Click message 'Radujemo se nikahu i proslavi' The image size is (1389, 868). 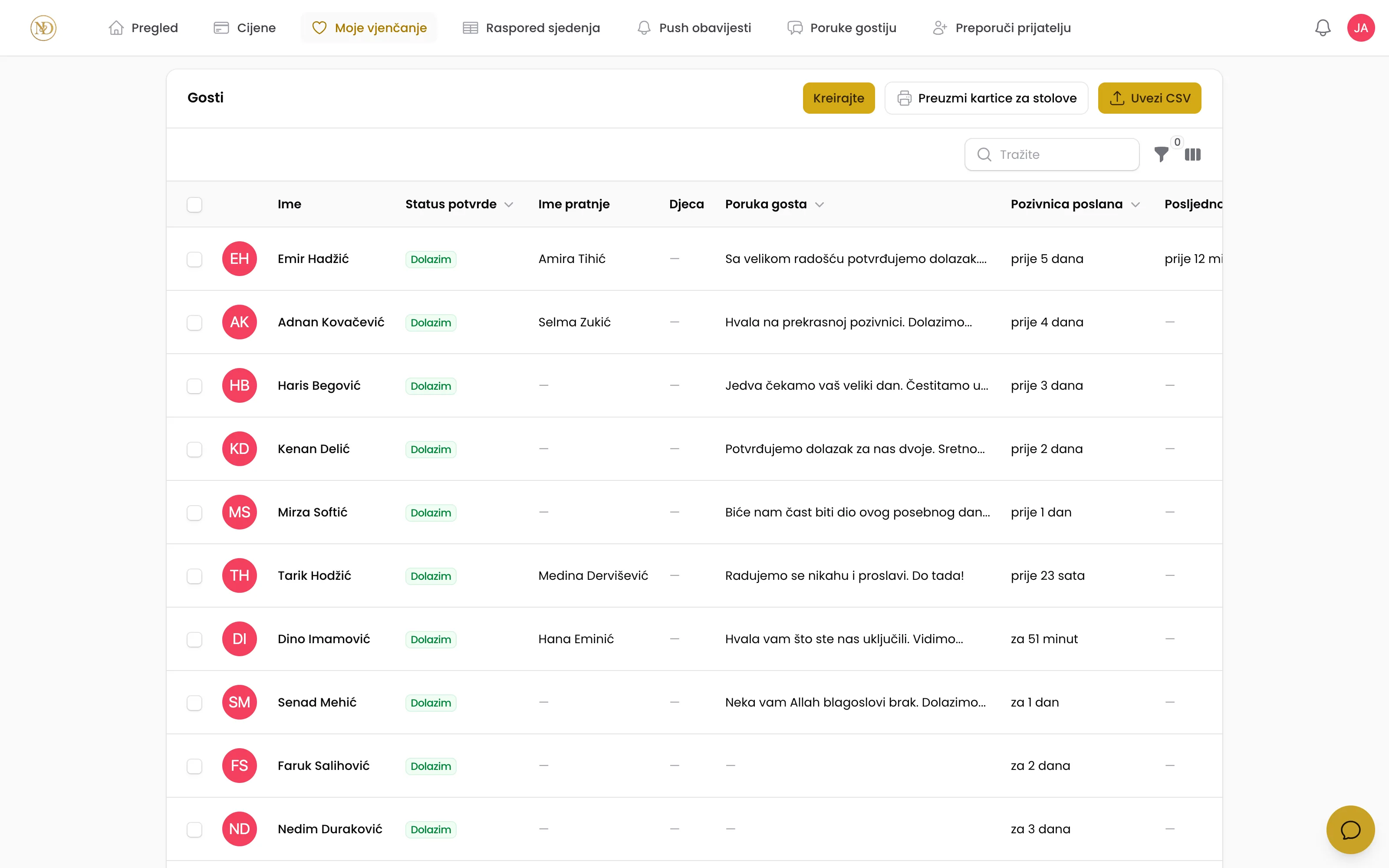844,575
